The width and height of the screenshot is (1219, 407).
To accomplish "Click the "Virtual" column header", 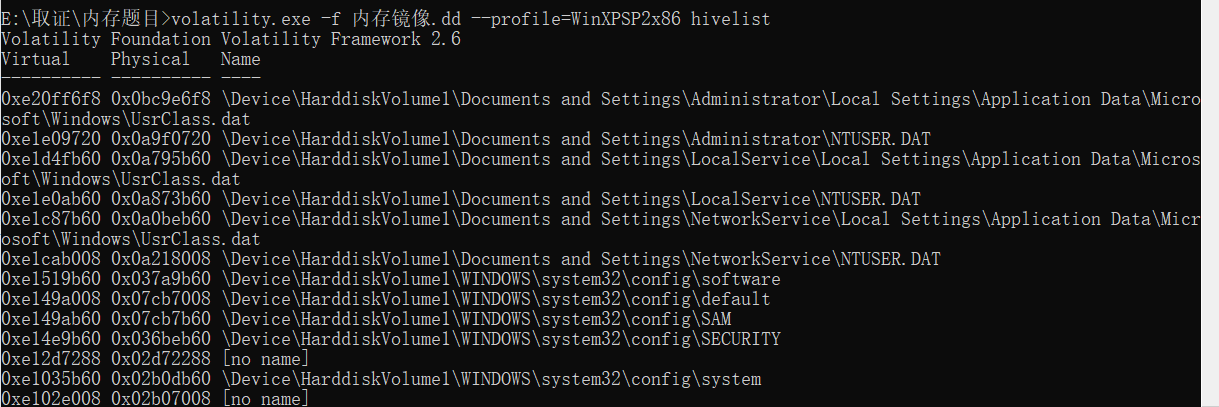I will tap(36, 59).
